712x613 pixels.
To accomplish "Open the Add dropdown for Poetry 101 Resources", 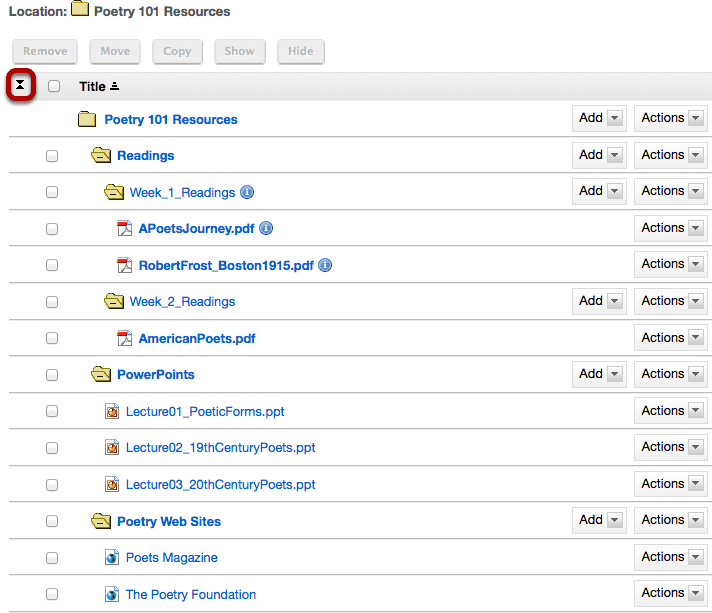I will pyautogui.click(x=599, y=118).
